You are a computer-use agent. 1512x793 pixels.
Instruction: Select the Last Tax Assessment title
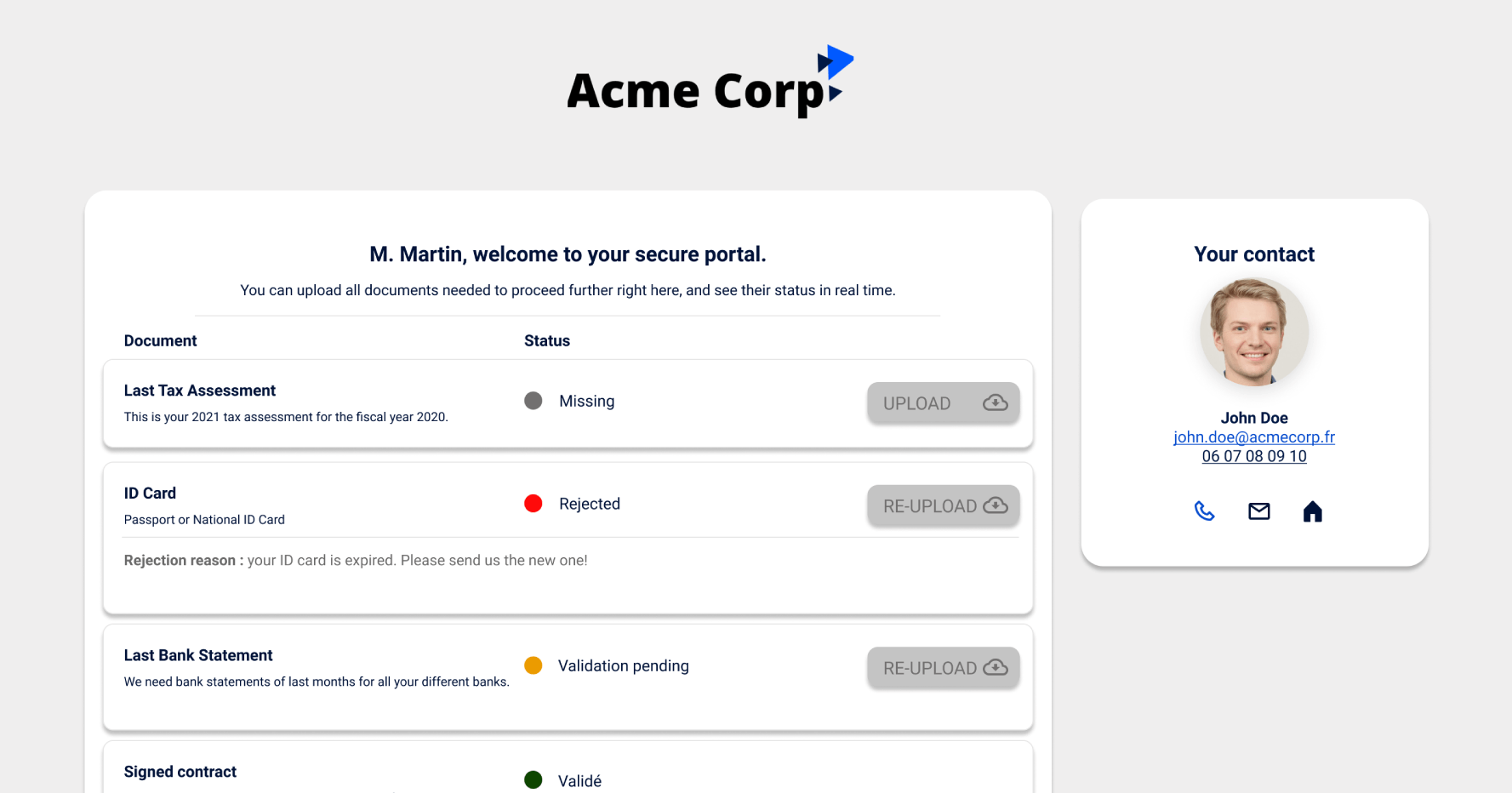tap(200, 391)
